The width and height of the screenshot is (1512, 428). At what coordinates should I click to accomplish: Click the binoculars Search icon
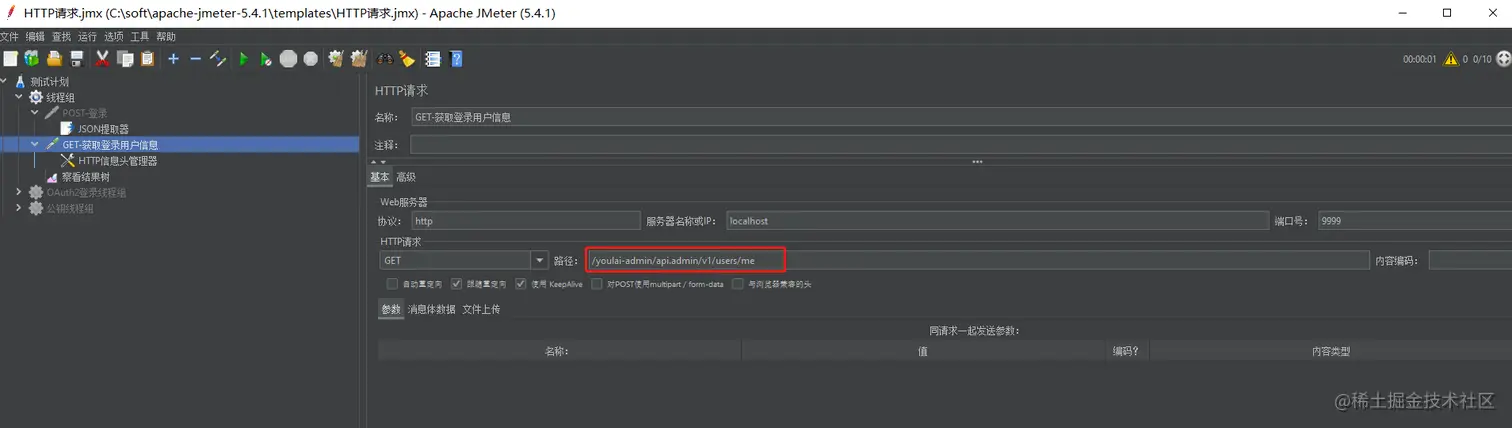(384, 59)
